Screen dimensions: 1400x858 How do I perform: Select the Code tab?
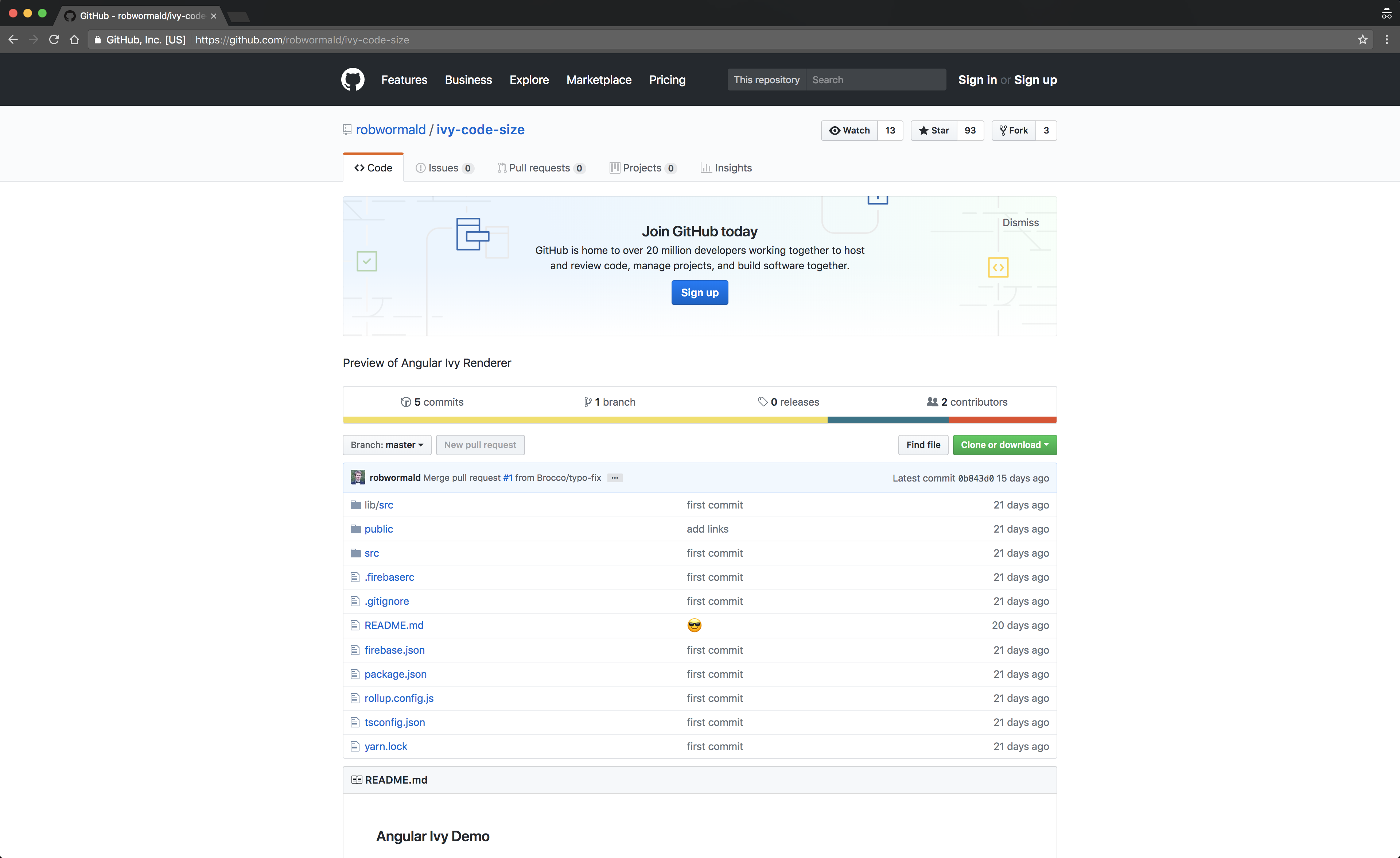coord(373,168)
